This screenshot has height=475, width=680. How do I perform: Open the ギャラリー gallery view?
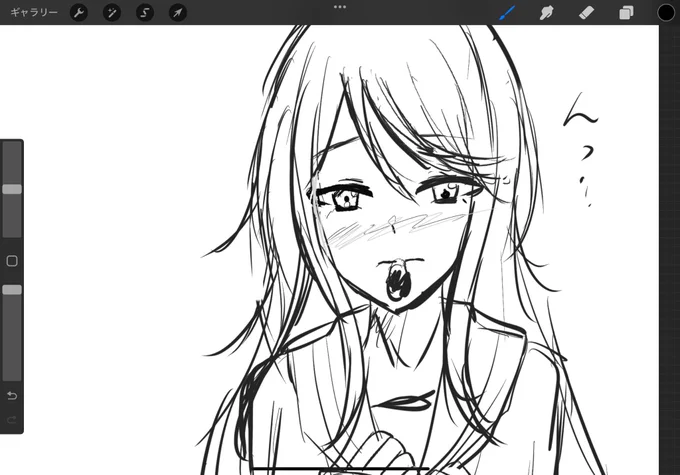click(34, 13)
